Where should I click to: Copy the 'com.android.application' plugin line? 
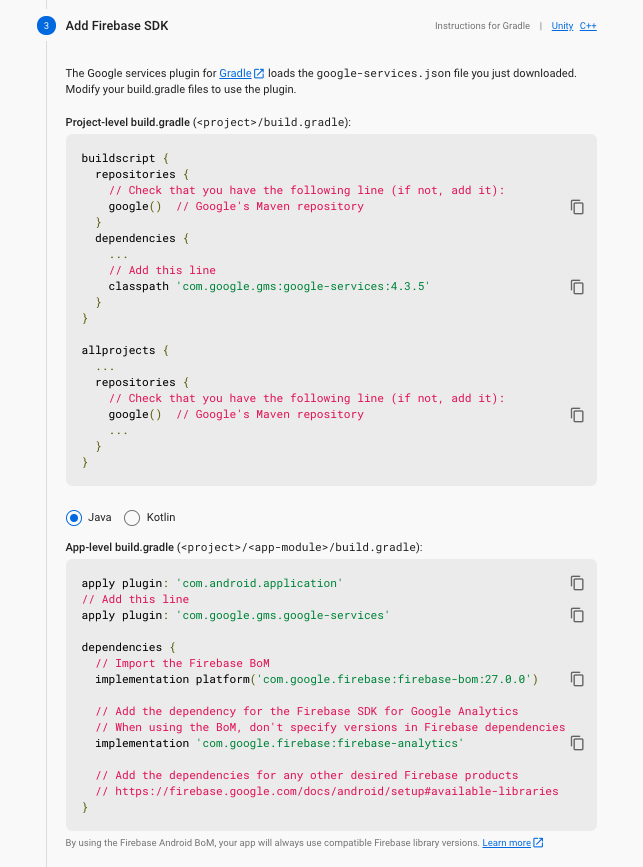[577, 583]
